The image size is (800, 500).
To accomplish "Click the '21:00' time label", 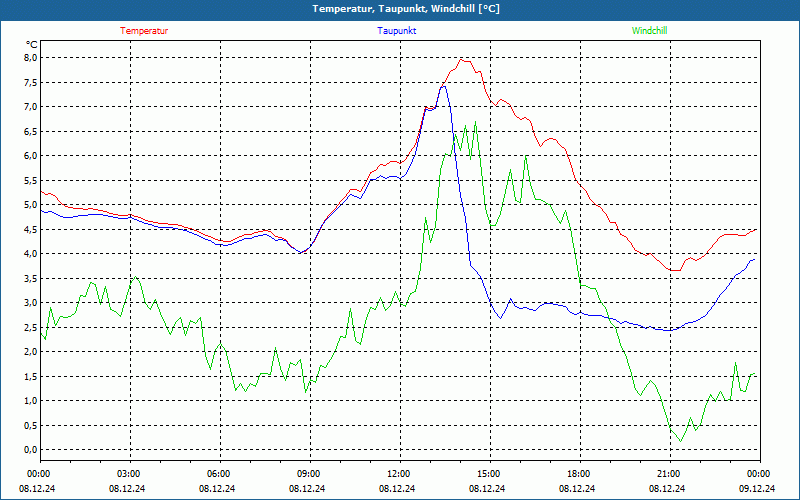I will tap(670, 474).
